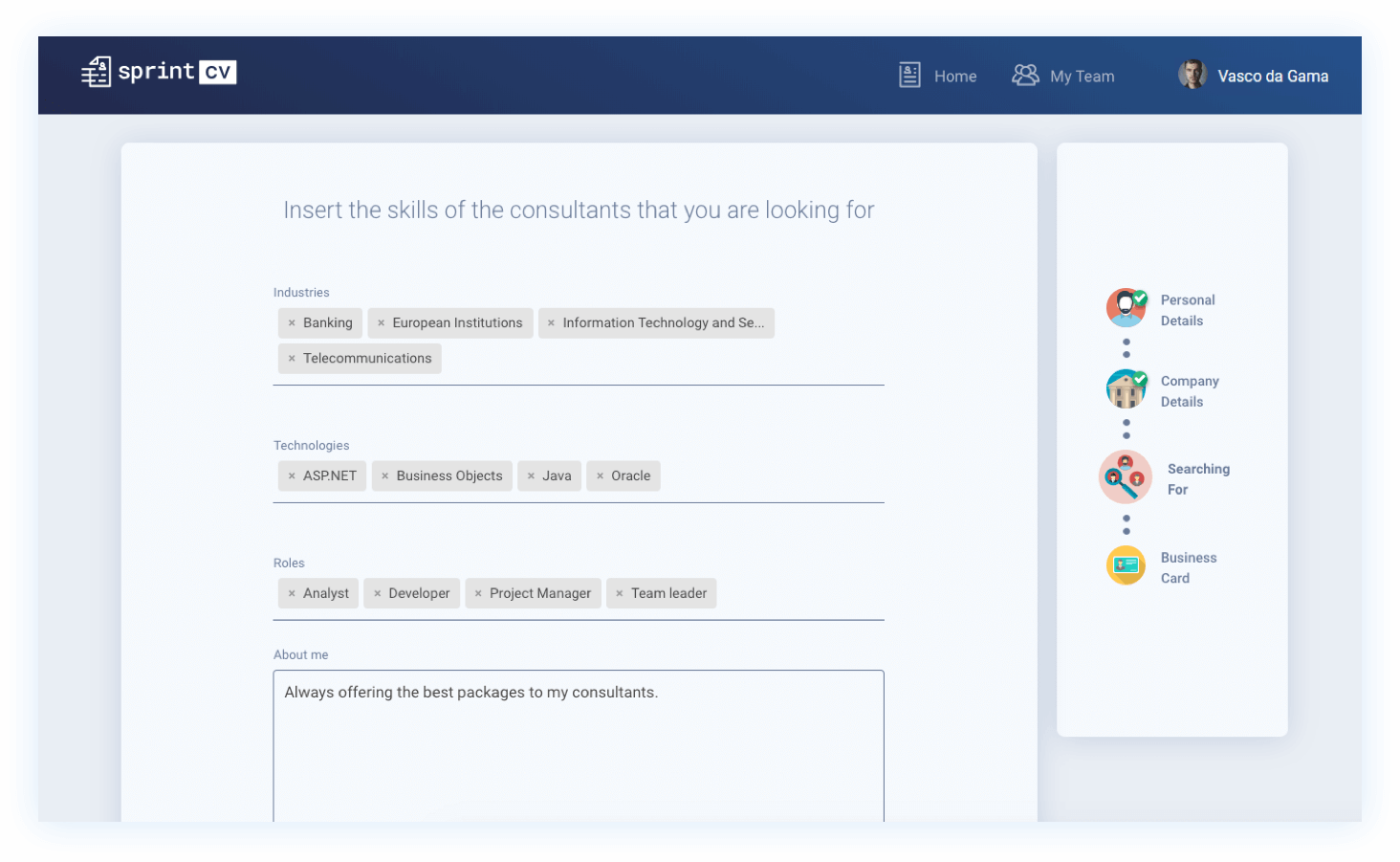Remove Telecommunications from Industries
This screenshot has width=1400, height=862.
coord(293,358)
